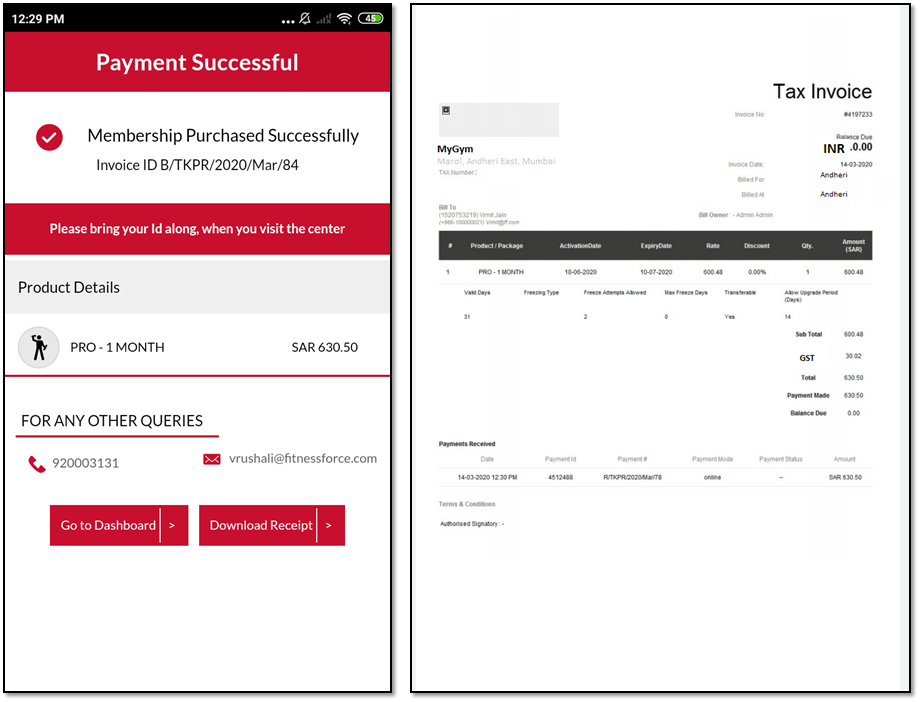This screenshot has width=920, height=702.
Task: Click the Authorised Signatory line
Action: (472, 524)
